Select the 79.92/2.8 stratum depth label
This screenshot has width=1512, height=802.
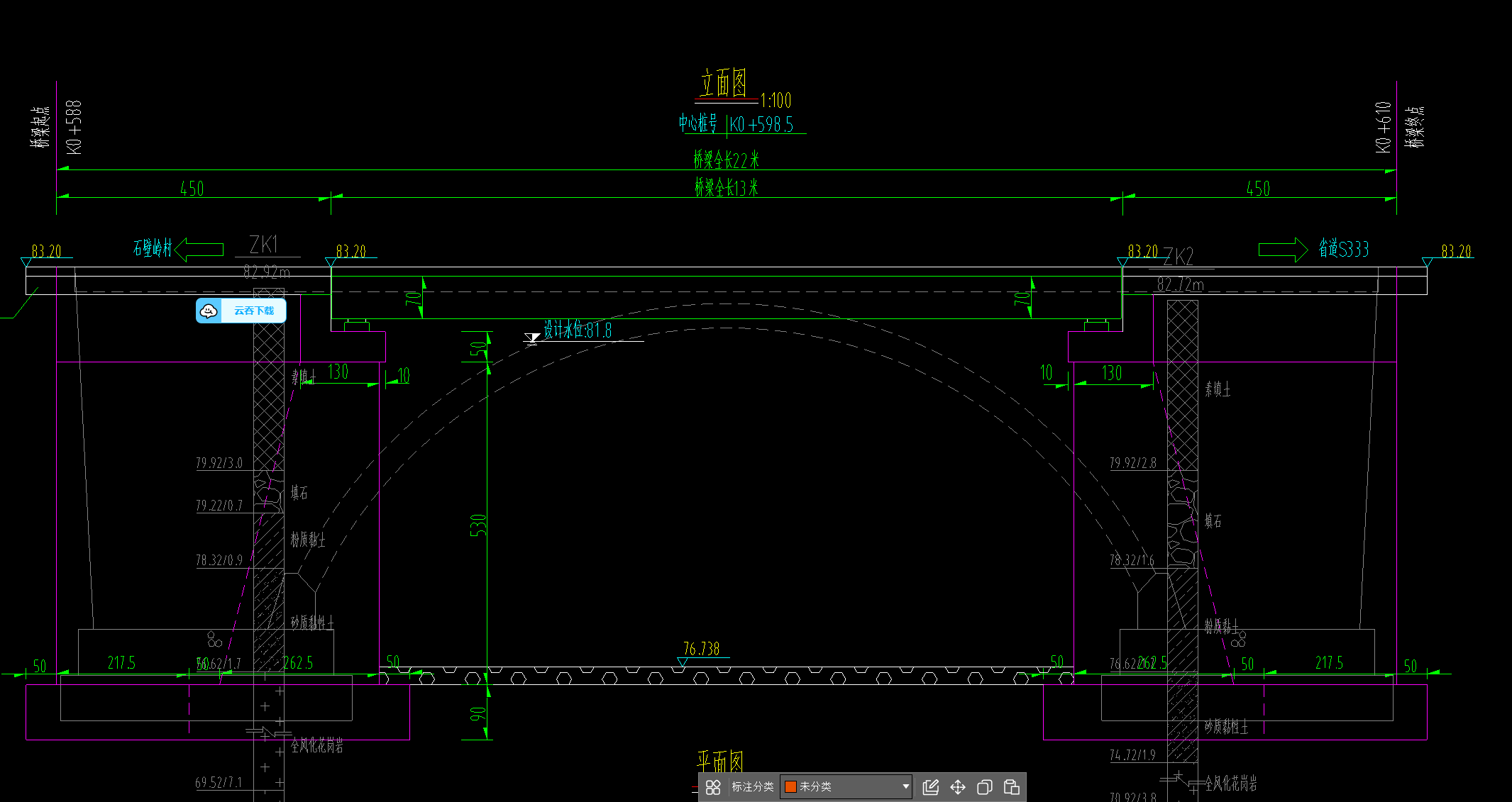(x=1133, y=463)
